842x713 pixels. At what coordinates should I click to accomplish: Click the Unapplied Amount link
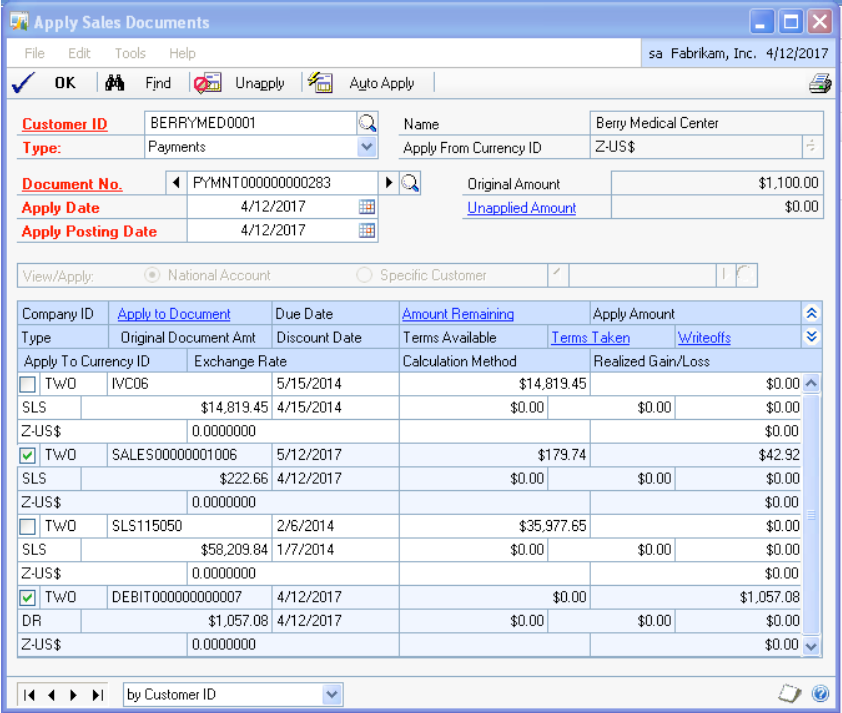[x=521, y=208]
